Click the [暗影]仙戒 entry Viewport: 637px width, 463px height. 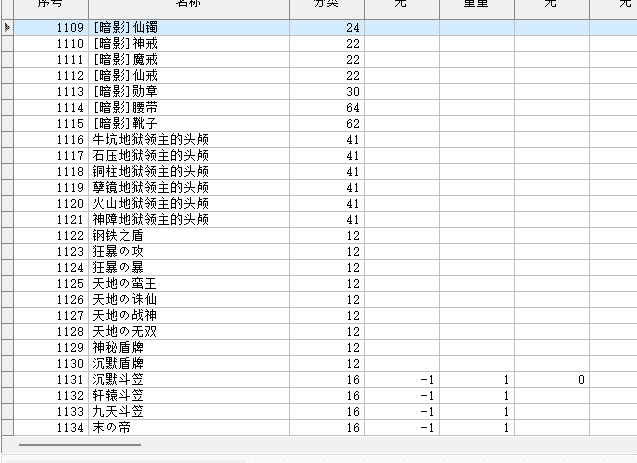[x=189, y=76]
